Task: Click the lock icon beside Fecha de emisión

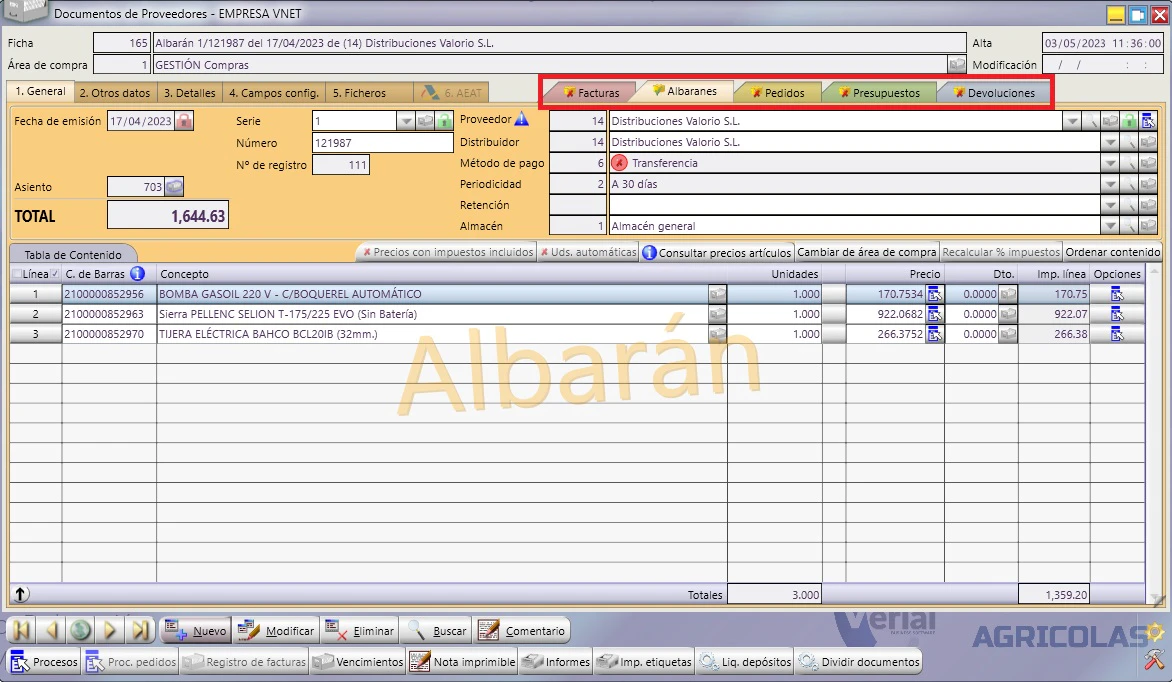Action: click(x=184, y=120)
